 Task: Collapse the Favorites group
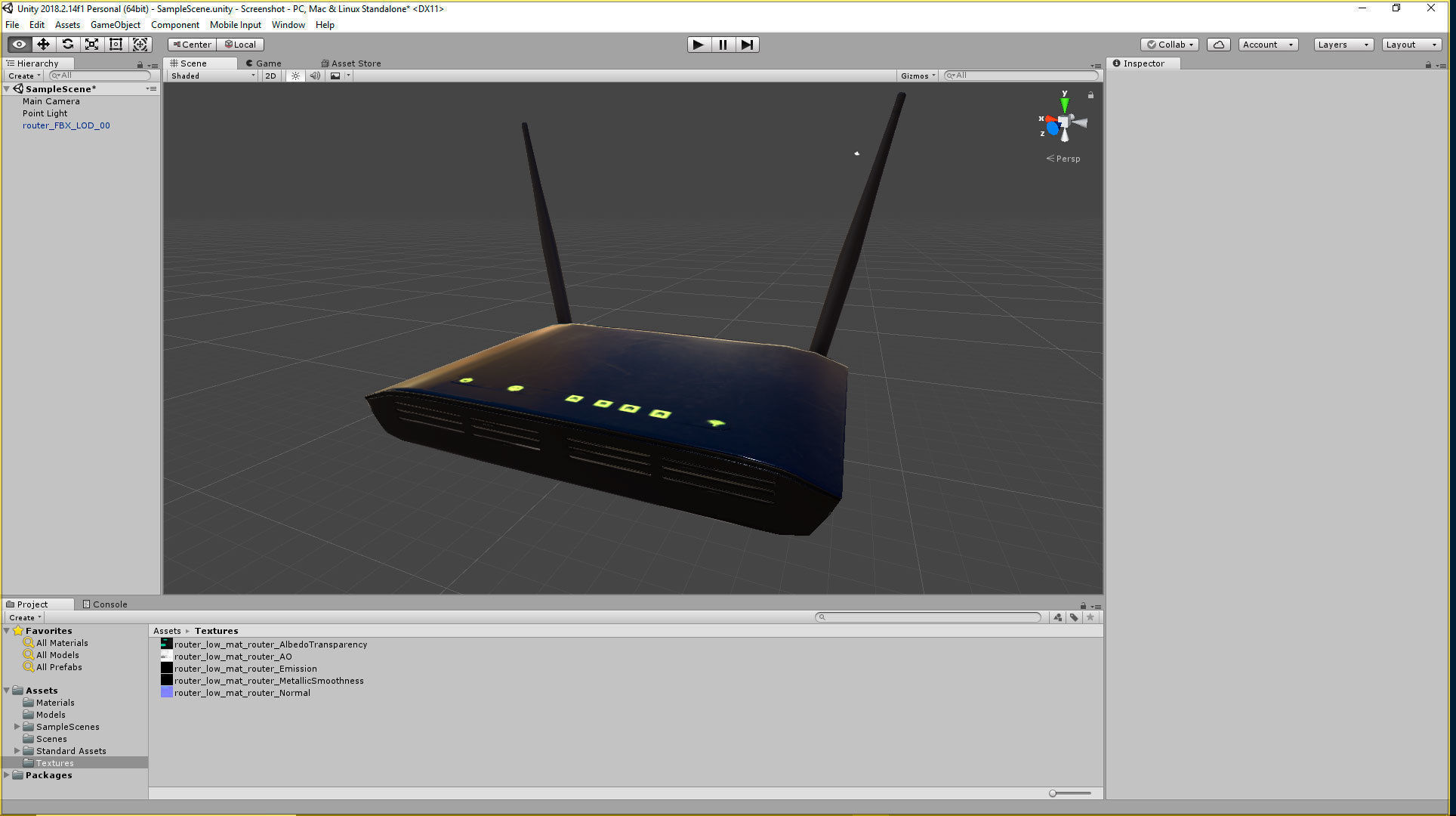[7, 631]
